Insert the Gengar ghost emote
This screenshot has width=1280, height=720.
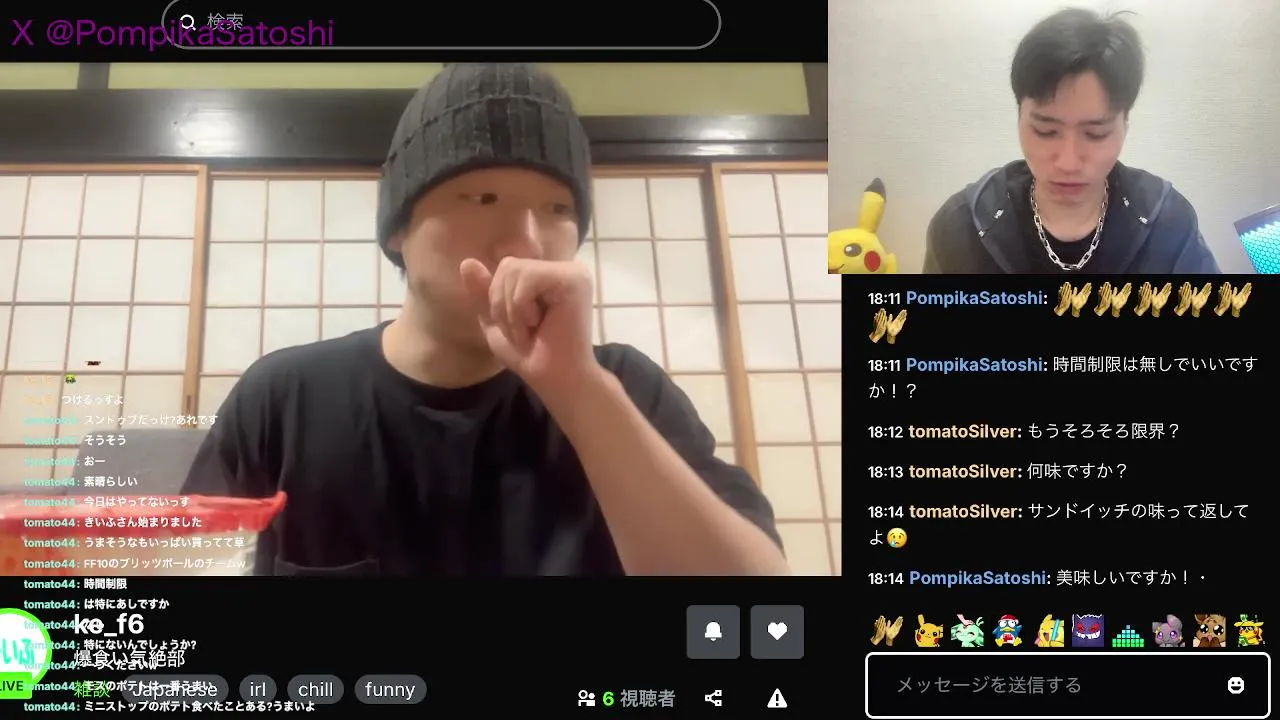1088,630
